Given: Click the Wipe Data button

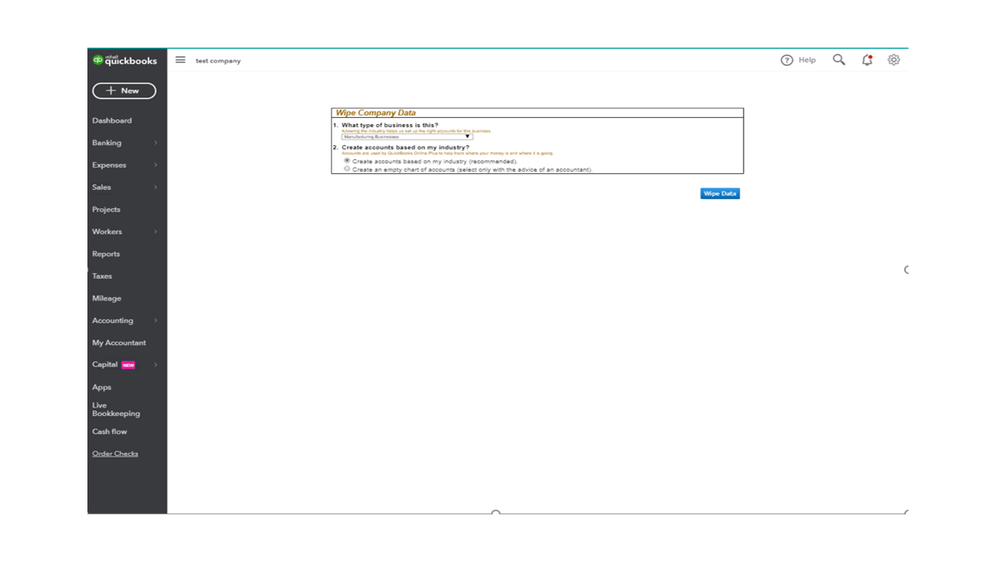Looking at the screenshot, I should pos(720,193).
